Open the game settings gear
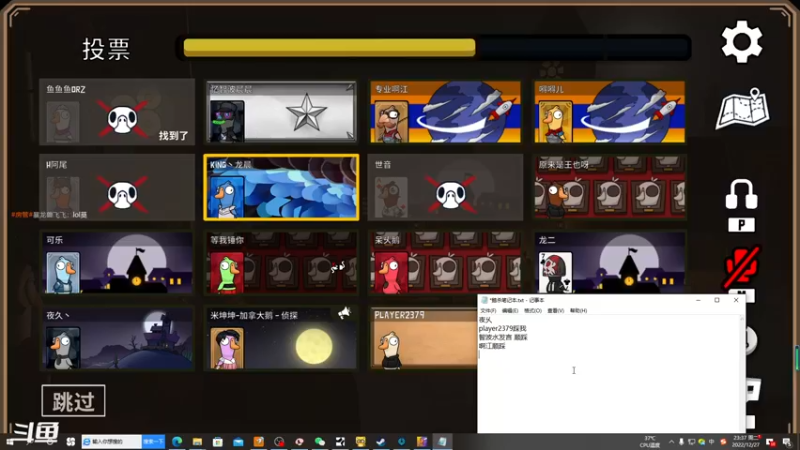This screenshot has height=450, width=800. point(741,42)
